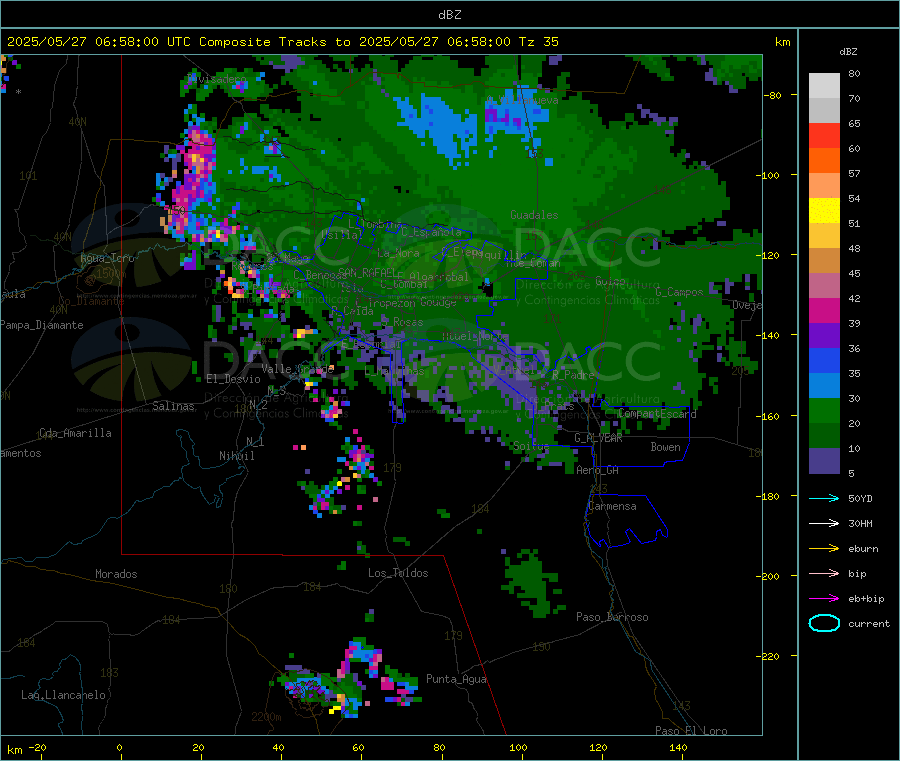Click the Lag.Llancanelo lake label
900x761 pixels.
click(x=64, y=696)
